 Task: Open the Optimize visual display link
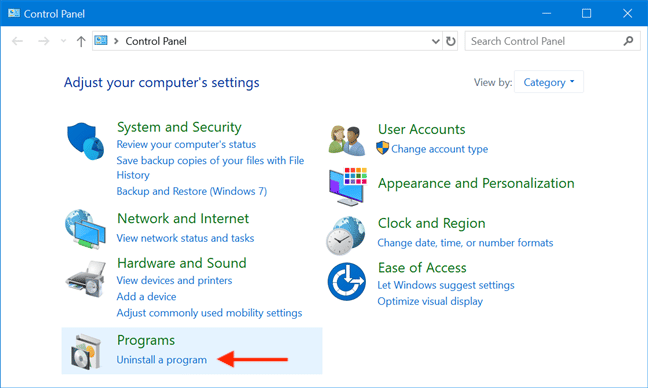click(x=430, y=301)
